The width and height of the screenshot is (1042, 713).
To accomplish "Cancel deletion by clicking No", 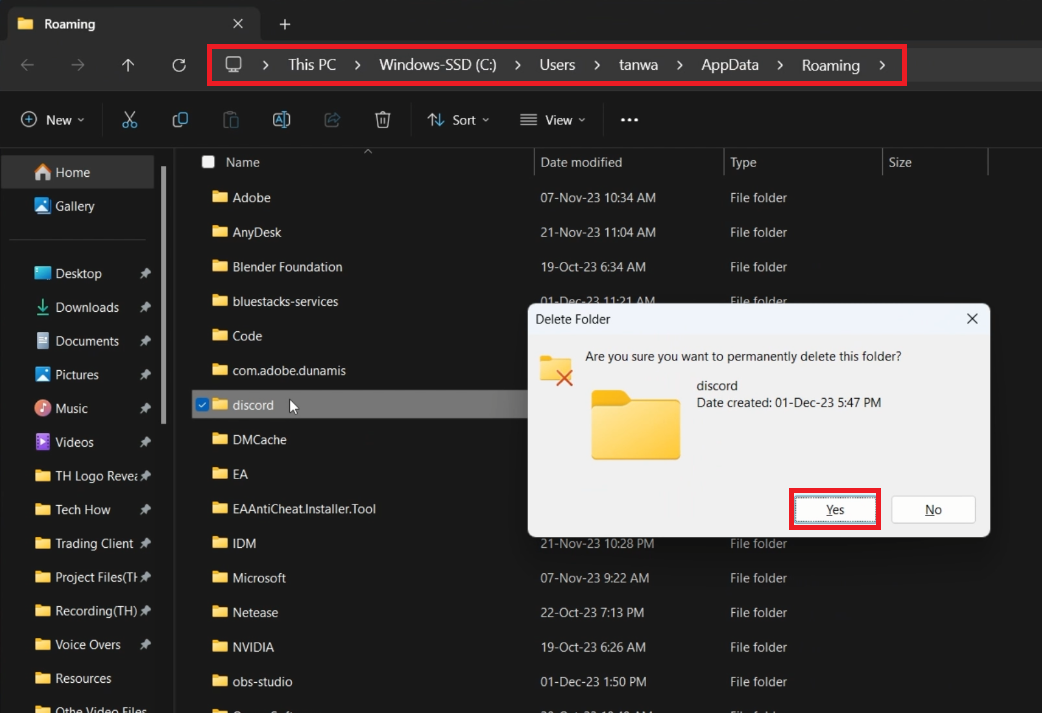I will pyautogui.click(x=933, y=509).
